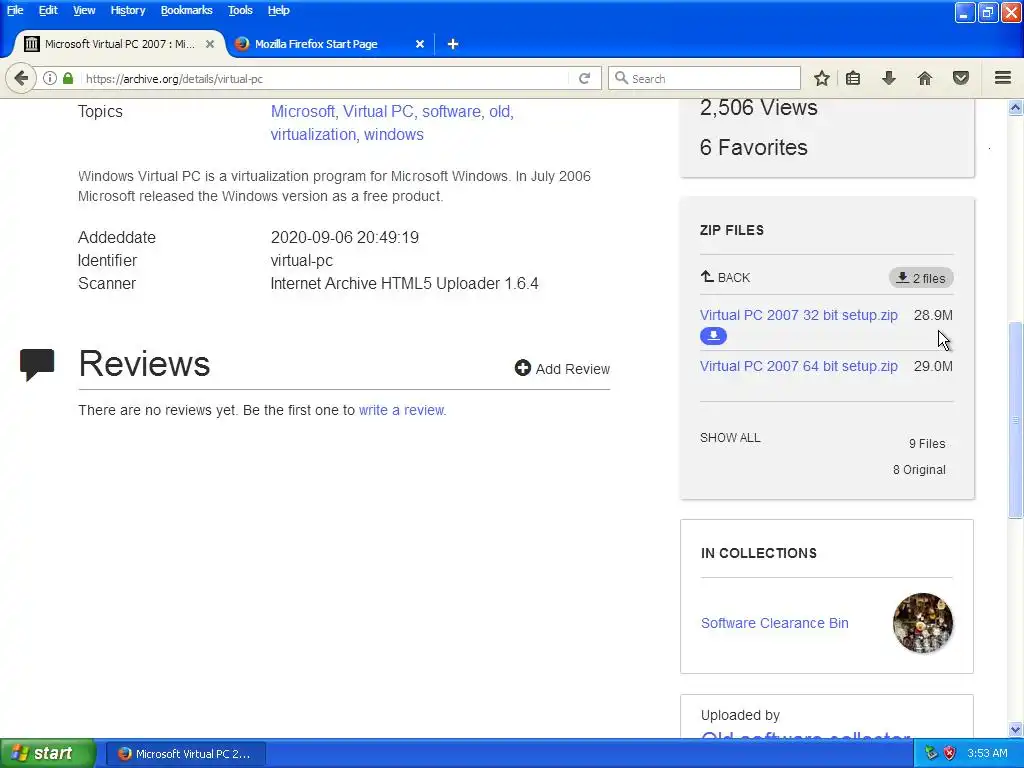
Task: Open the History menu
Action: pyautogui.click(x=127, y=10)
